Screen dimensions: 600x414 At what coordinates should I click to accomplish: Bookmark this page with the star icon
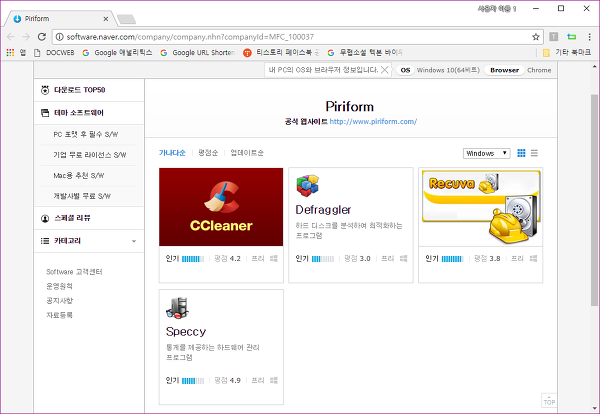tap(536, 37)
